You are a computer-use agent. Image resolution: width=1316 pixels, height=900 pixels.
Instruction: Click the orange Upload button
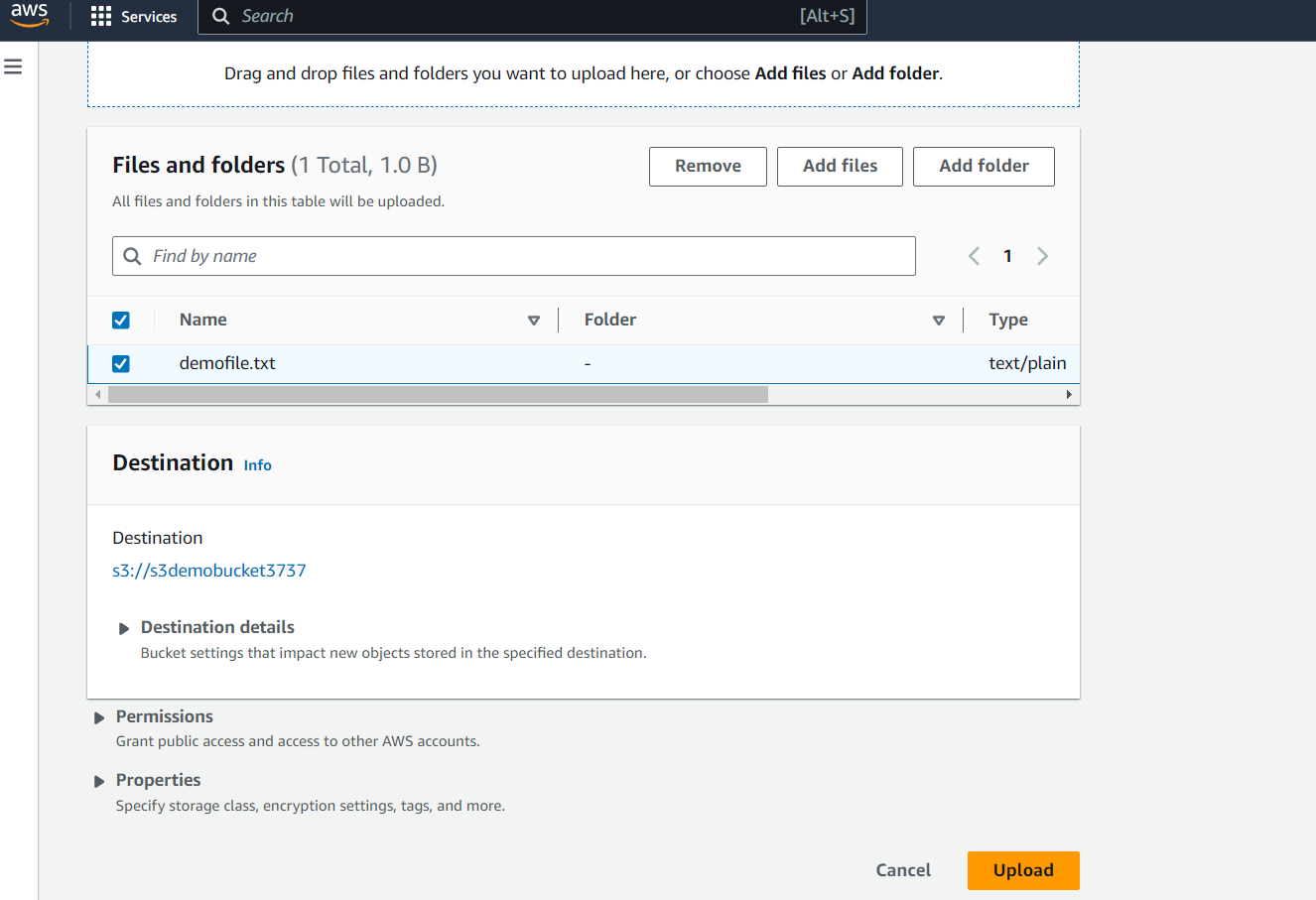pyautogui.click(x=1023, y=870)
